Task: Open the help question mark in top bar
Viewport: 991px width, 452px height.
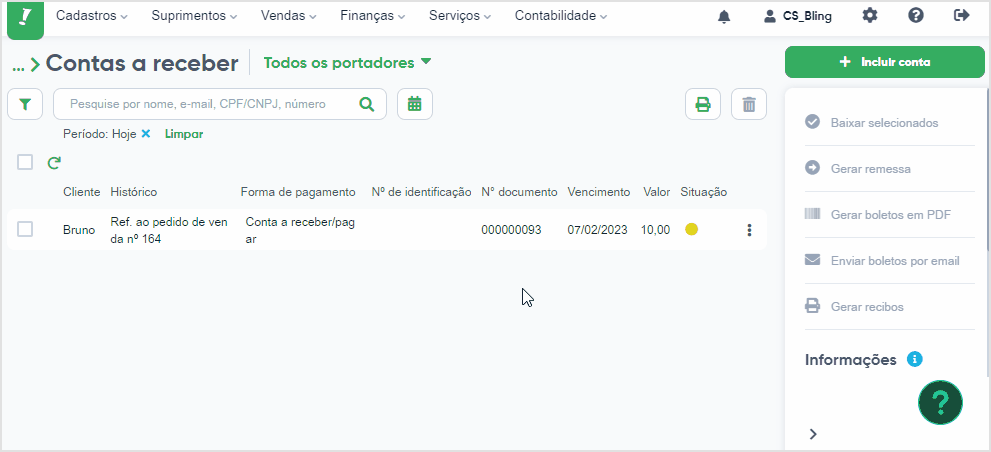Action: click(x=916, y=16)
